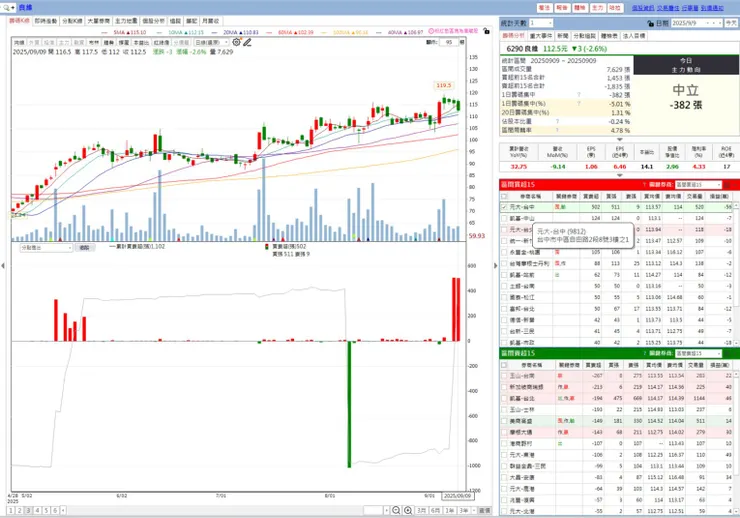740x518 pixels.
Task: Check the 凱基-中山 row checkbox
Action: (504, 218)
